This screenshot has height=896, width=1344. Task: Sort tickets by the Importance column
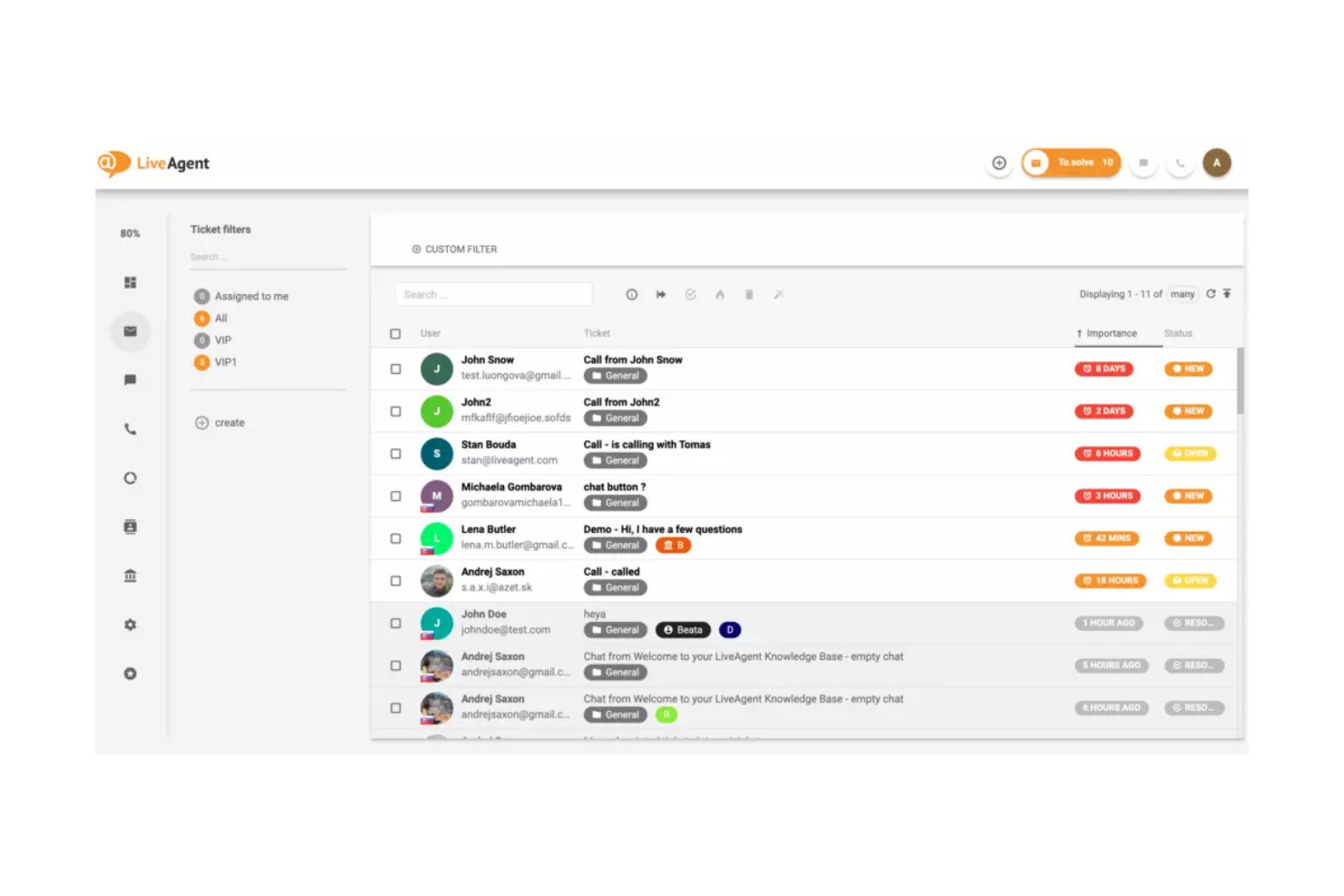pyautogui.click(x=1110, y=333)
